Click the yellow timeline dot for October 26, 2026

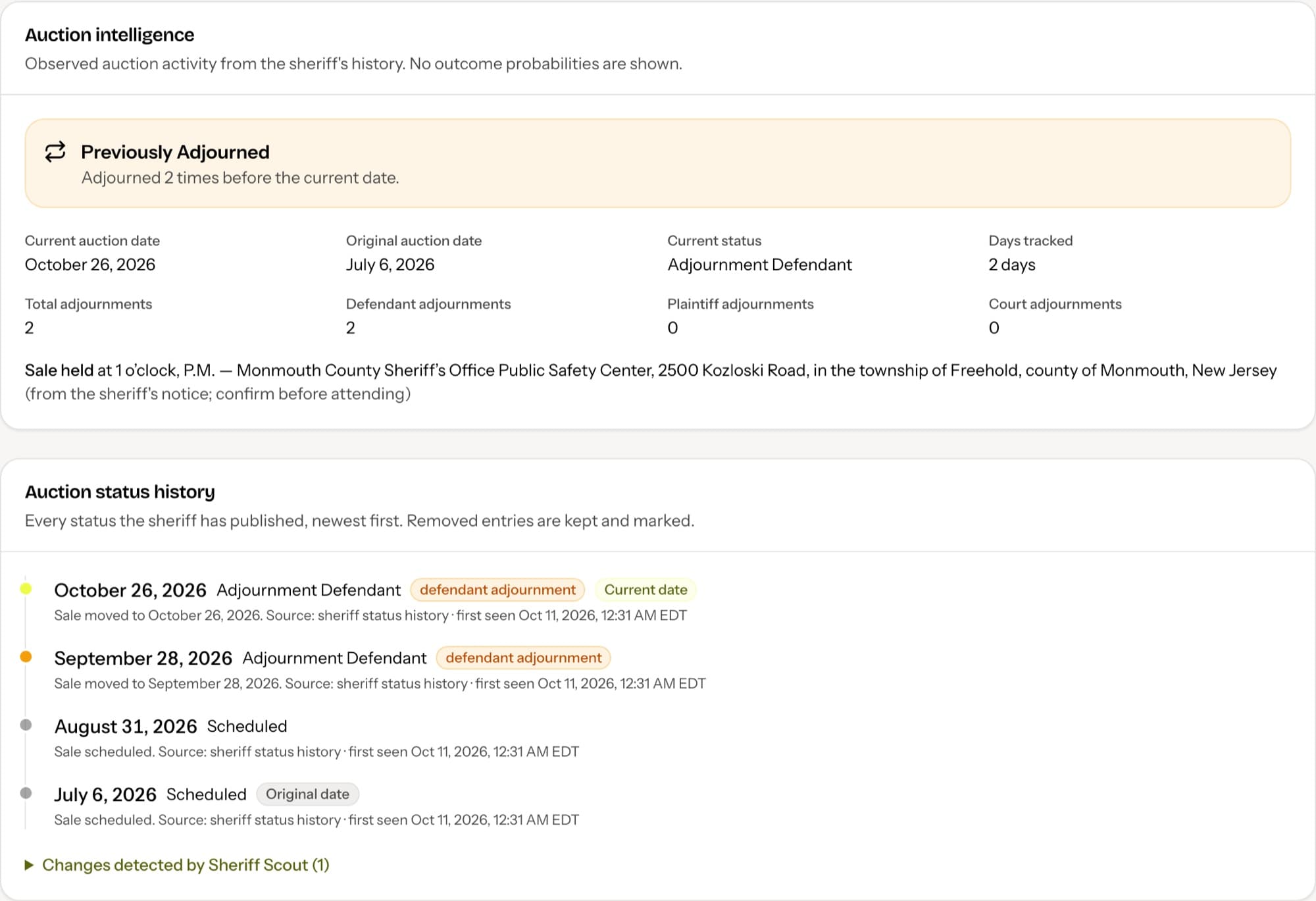(x=26, y=588)
